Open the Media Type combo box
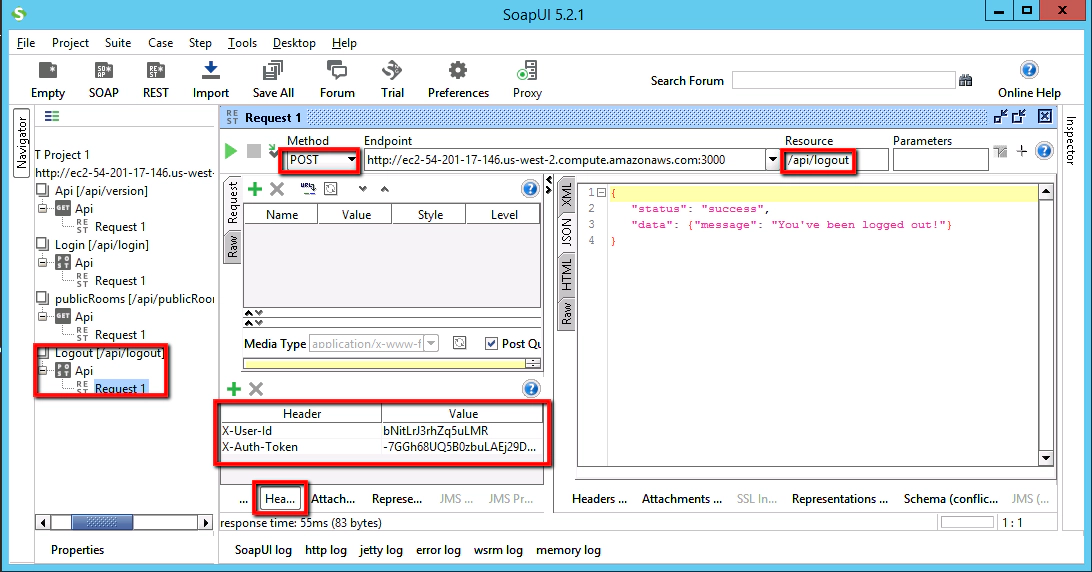The image size is (1092, 572). 373,343
